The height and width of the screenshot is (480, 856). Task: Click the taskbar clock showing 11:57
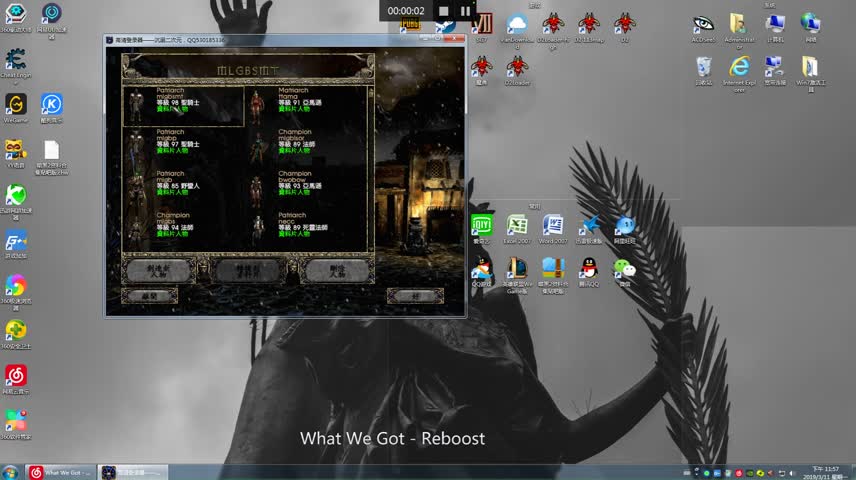[x=825, y=472]
